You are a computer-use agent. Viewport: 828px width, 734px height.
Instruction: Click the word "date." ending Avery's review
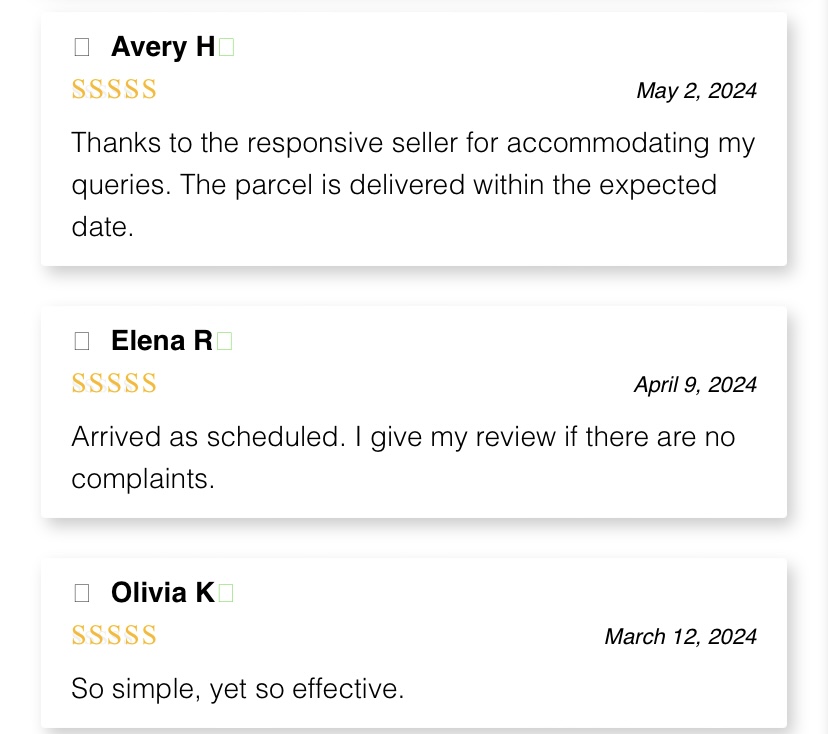(102, 227)
